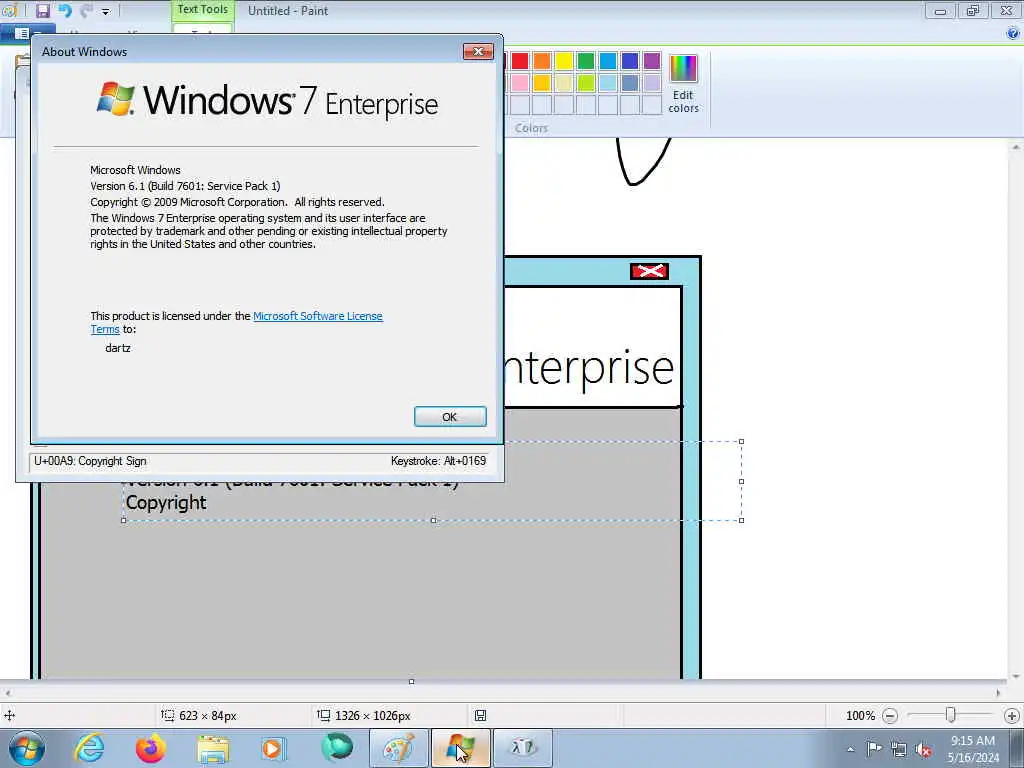Click the vertical scrollbar down arrow
The height and width of the screenshot is (768, 1024).
click(x=1016, y=677)
